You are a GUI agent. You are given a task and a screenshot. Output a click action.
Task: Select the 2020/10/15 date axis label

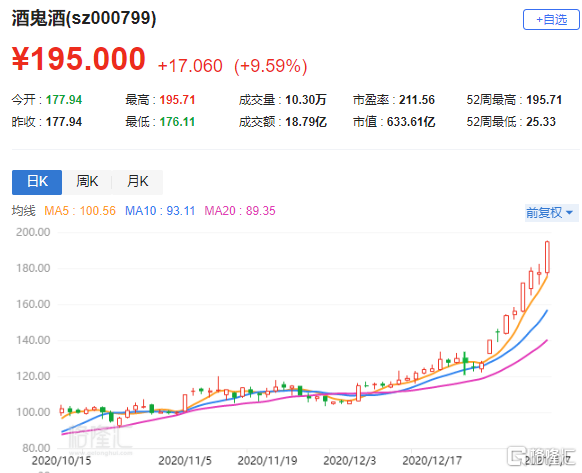point(61,461)
